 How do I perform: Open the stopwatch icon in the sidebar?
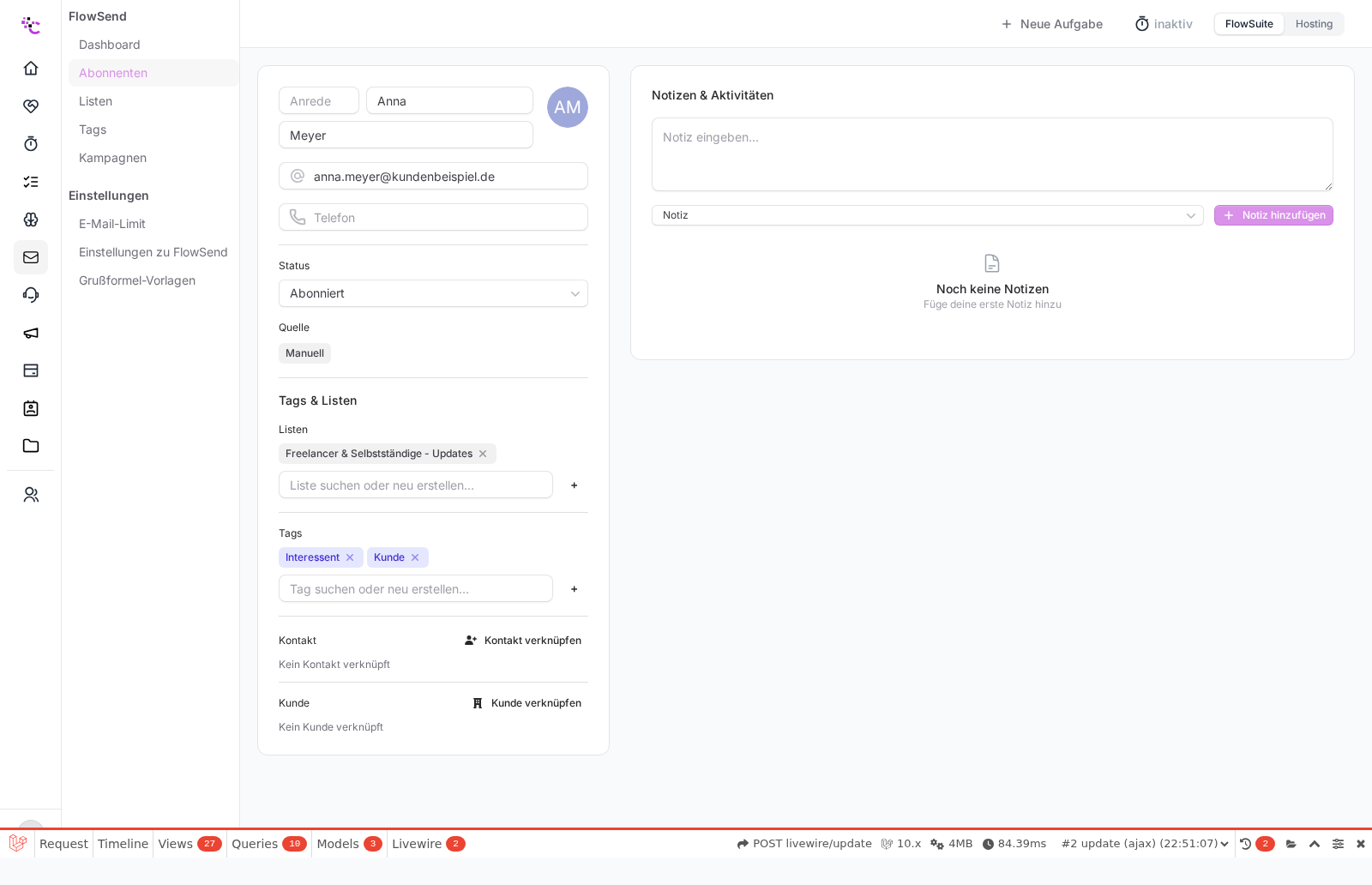pyautogui.click(x=31, y=144)
